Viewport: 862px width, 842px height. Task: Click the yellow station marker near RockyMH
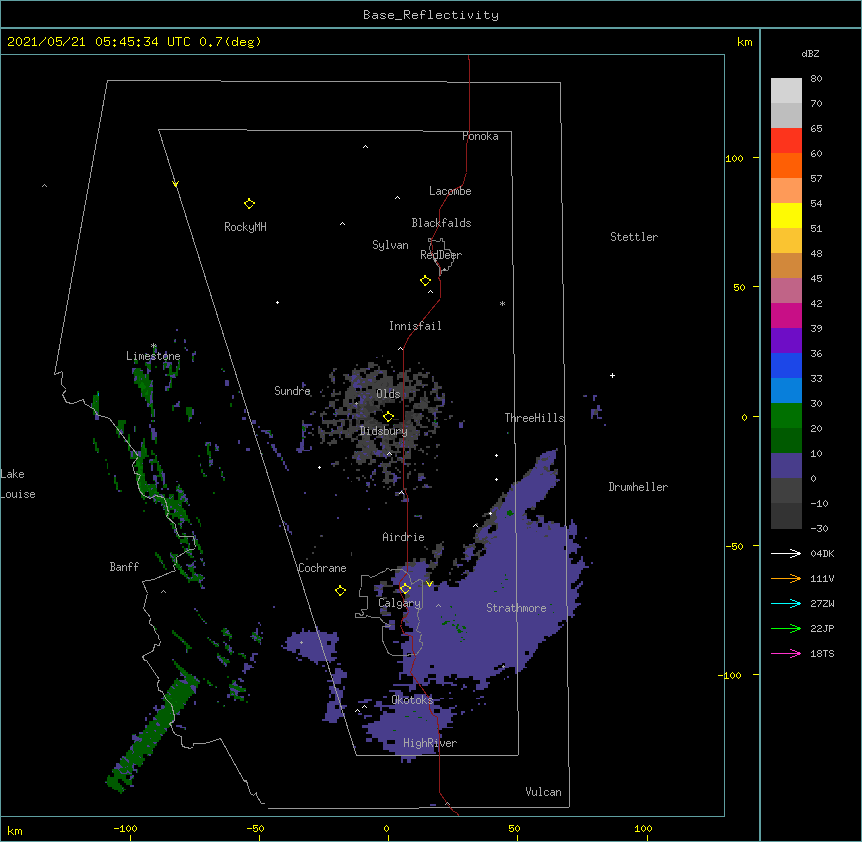point(249,204)
